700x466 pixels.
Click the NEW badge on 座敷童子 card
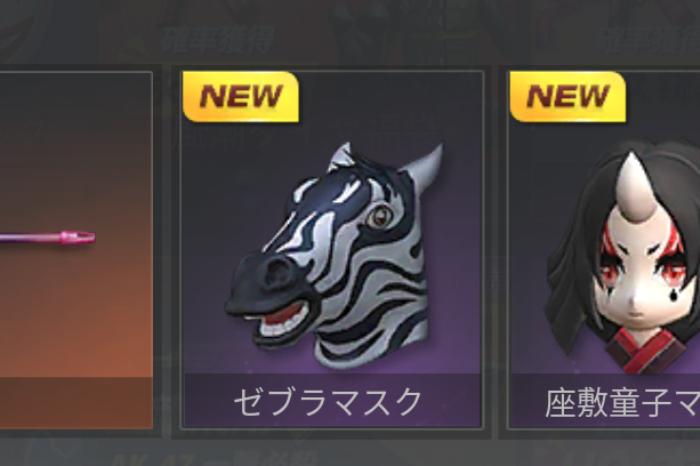tap(568, 96)
